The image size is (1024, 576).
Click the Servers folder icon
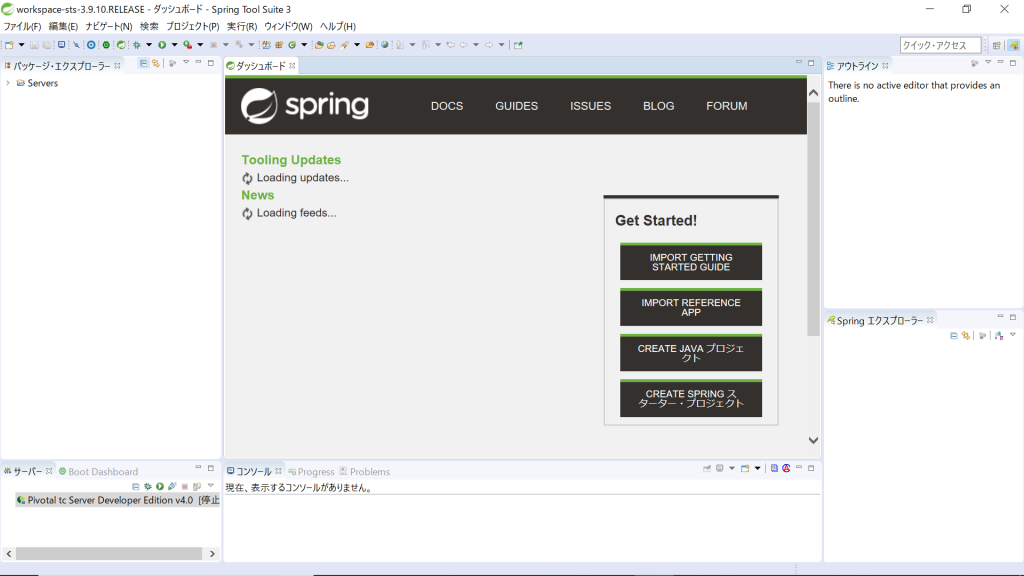(21, 83)
